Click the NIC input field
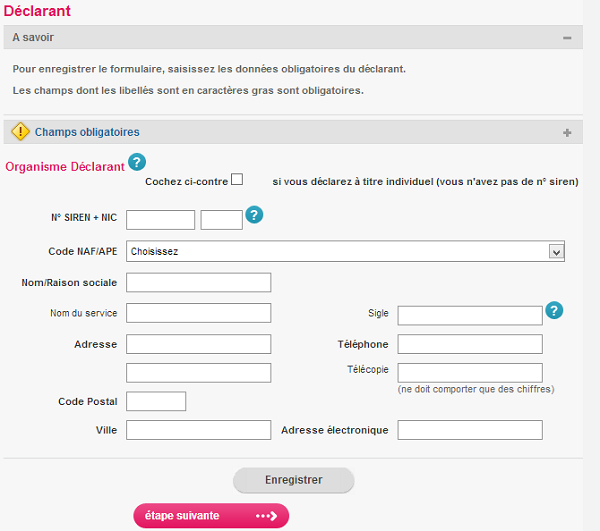Viewport: 600px width, 531px height. pyautogui.click(x=221, y=220)
